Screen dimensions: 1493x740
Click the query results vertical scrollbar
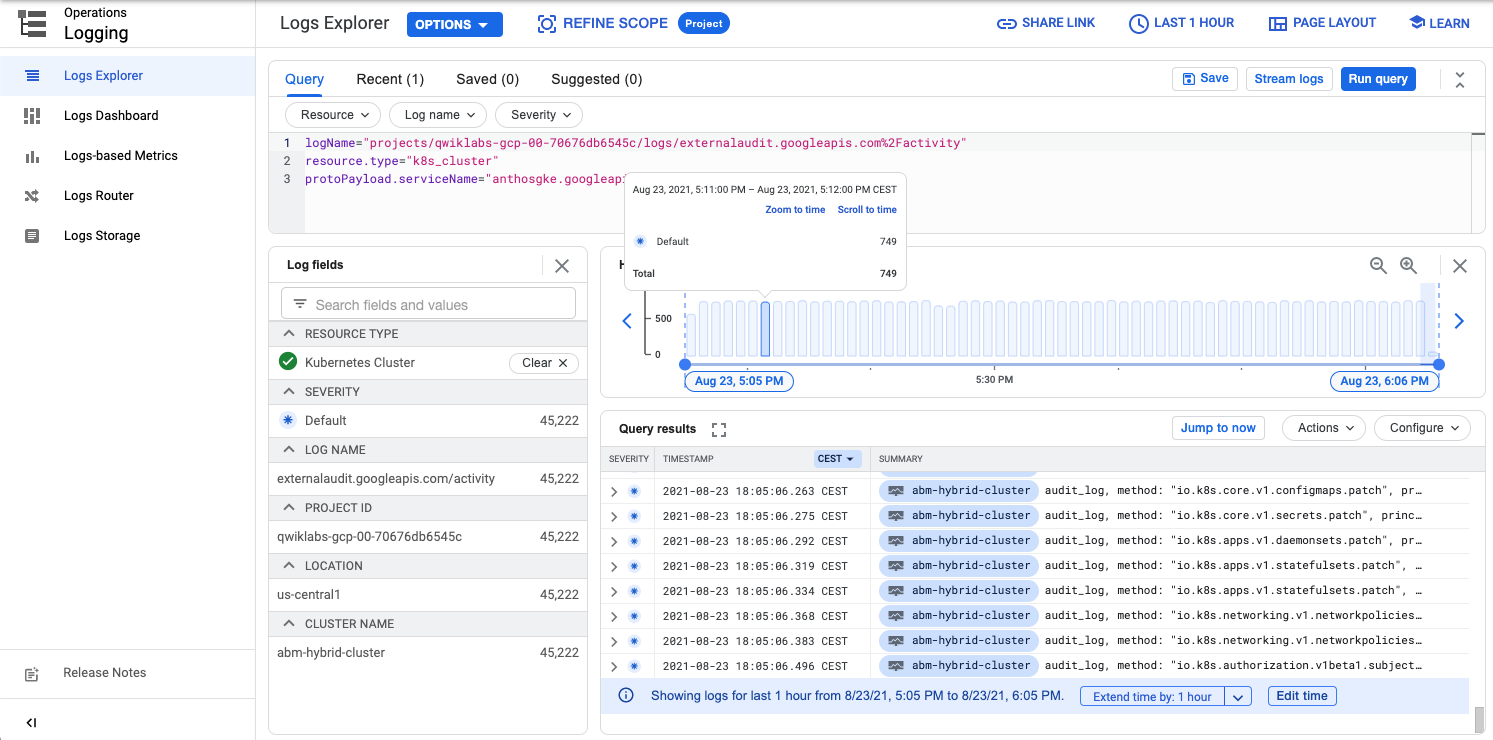coord(1479,719)
